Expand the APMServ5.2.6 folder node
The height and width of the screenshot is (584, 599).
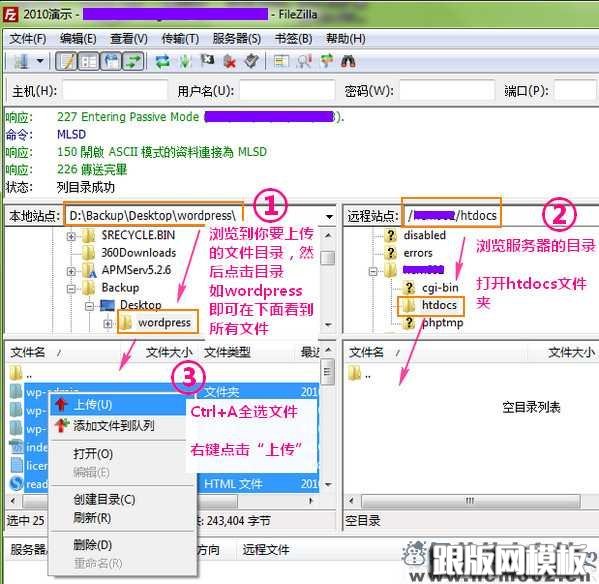click(x=71, y=271)
